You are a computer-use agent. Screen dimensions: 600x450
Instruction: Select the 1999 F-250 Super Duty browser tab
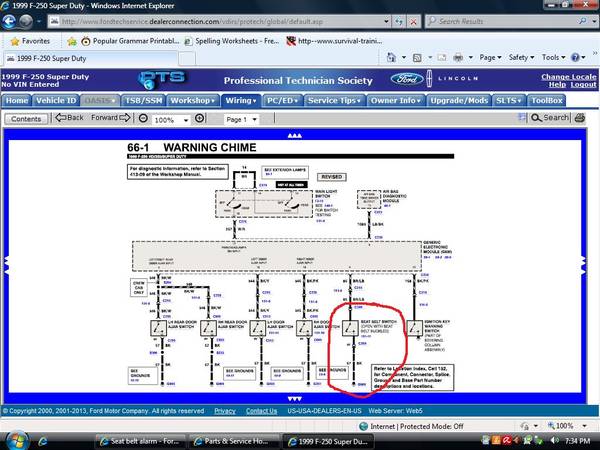coord(91,59)
